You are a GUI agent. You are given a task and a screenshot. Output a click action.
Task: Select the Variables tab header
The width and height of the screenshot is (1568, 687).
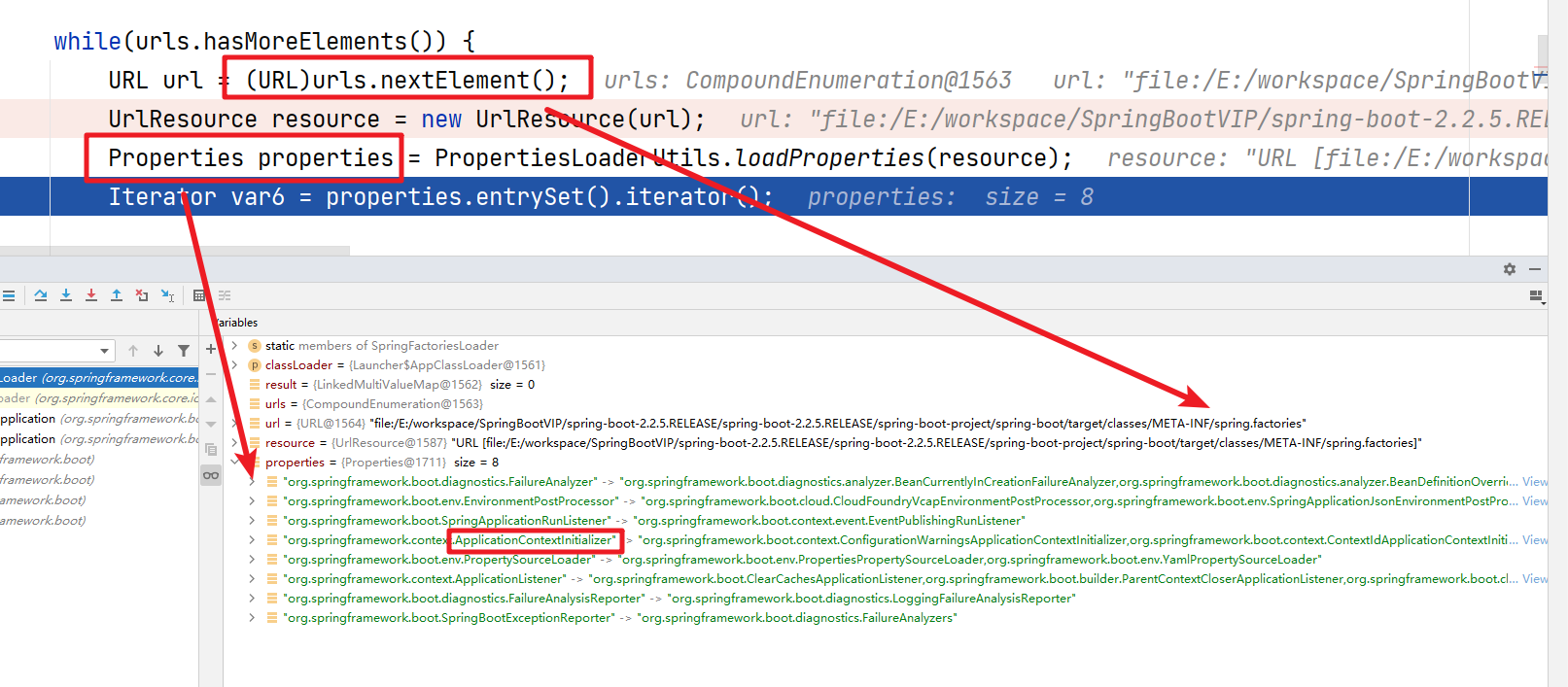pos(236,323)
